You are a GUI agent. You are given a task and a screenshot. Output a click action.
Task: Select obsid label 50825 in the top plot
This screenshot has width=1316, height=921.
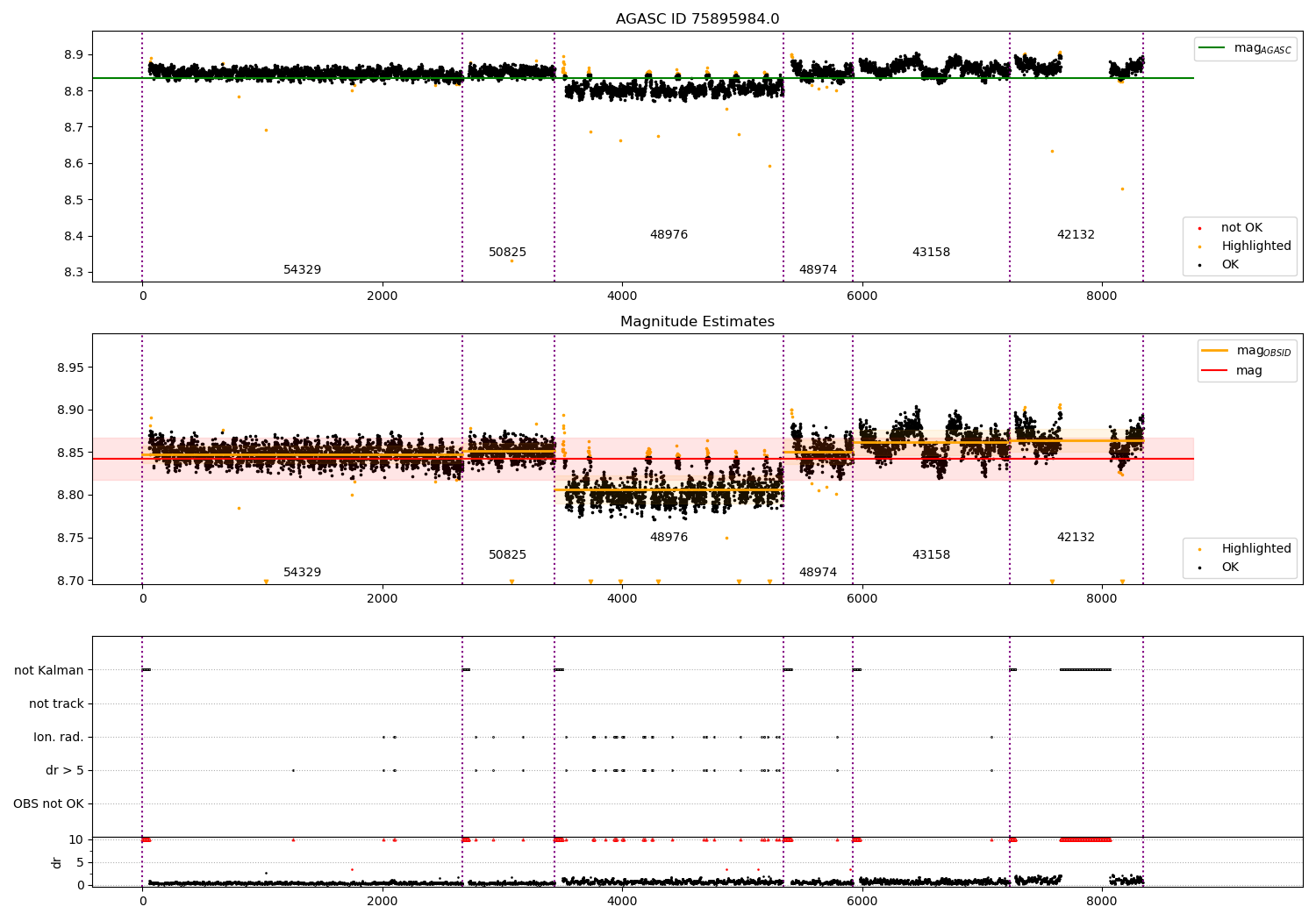coord(508,253)
